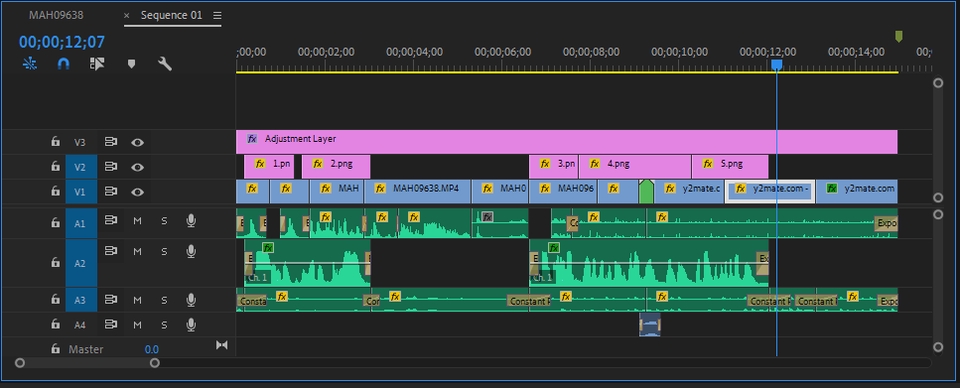Toggle lock on Master track
Viewport: 960px width, 388px height.
55,349
